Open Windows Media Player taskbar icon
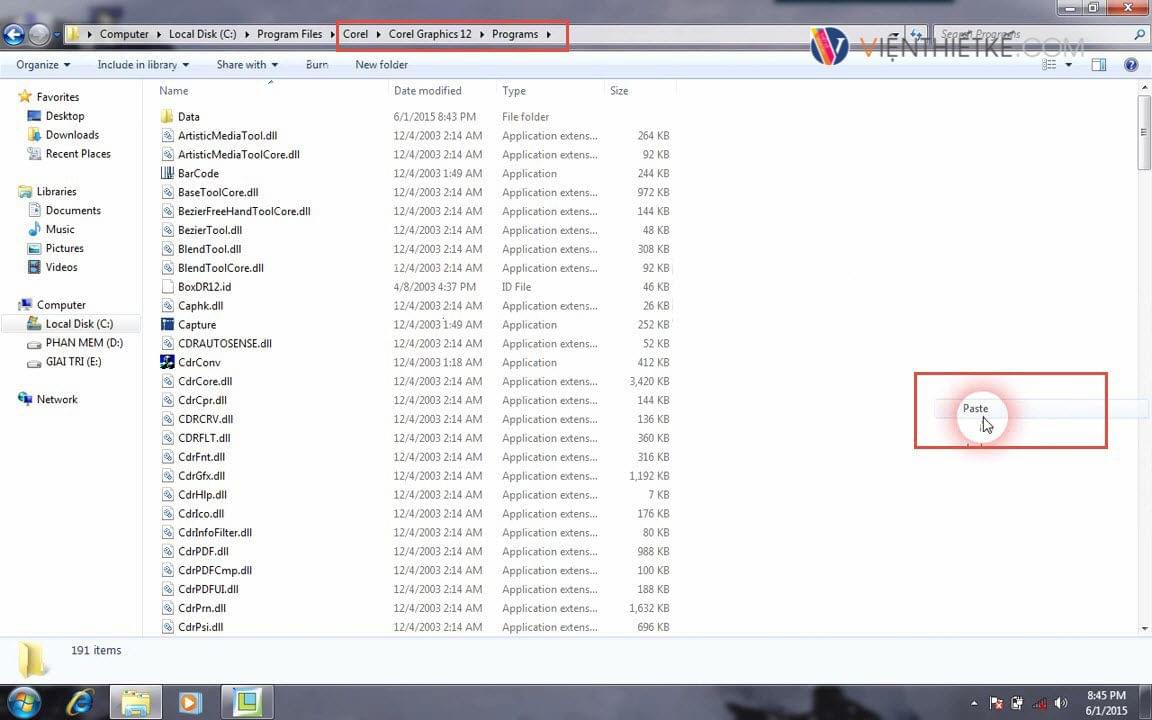The height and width of the screenshot is (720, 1152). tap(190, 702)
